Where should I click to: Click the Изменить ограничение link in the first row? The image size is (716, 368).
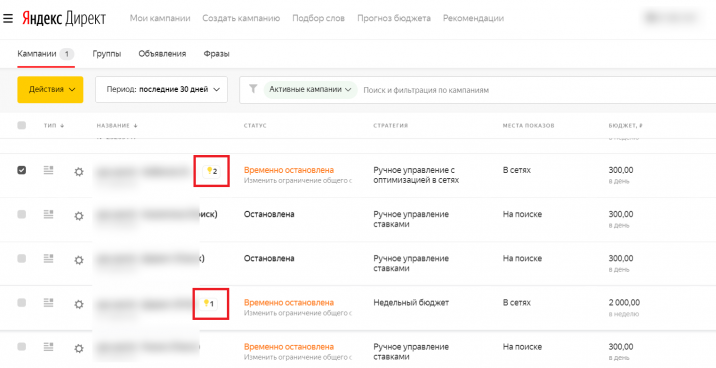pyautogui.click(x=298, y=180)
